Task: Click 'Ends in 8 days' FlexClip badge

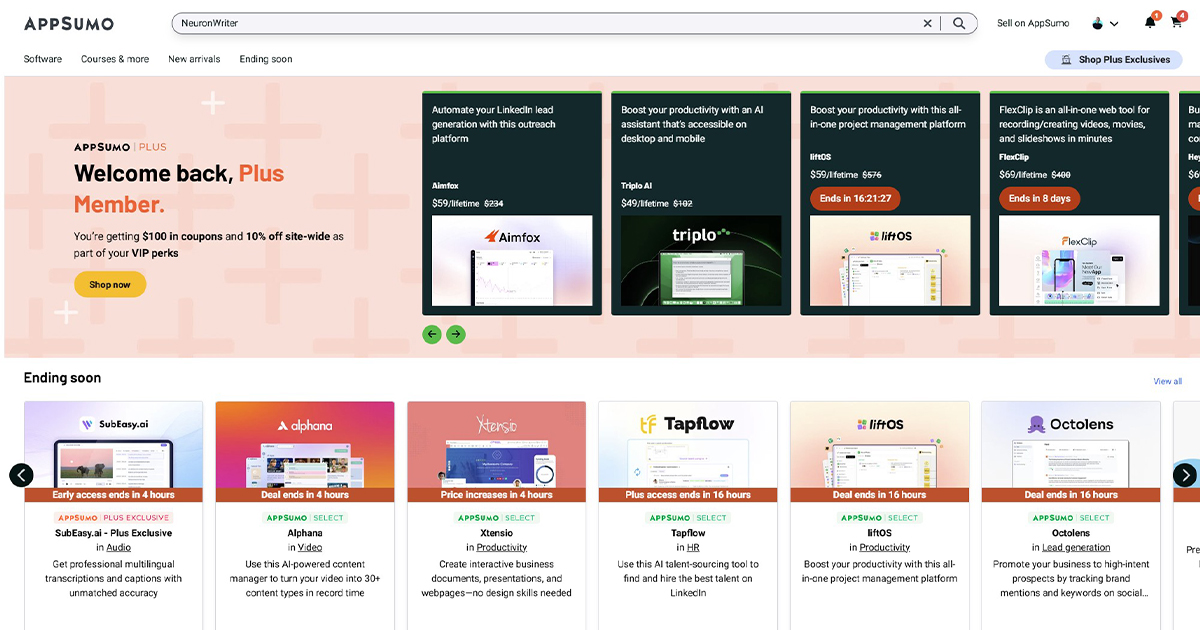Action: [x=1039, y=198]
